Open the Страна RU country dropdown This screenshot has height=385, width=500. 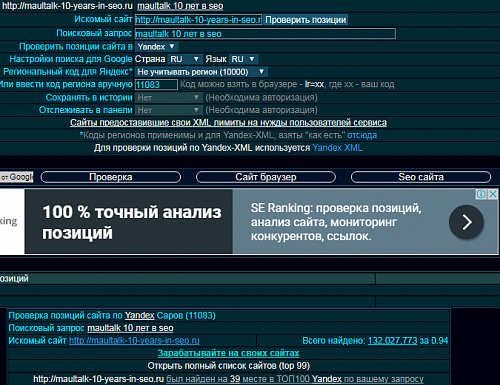185,59
